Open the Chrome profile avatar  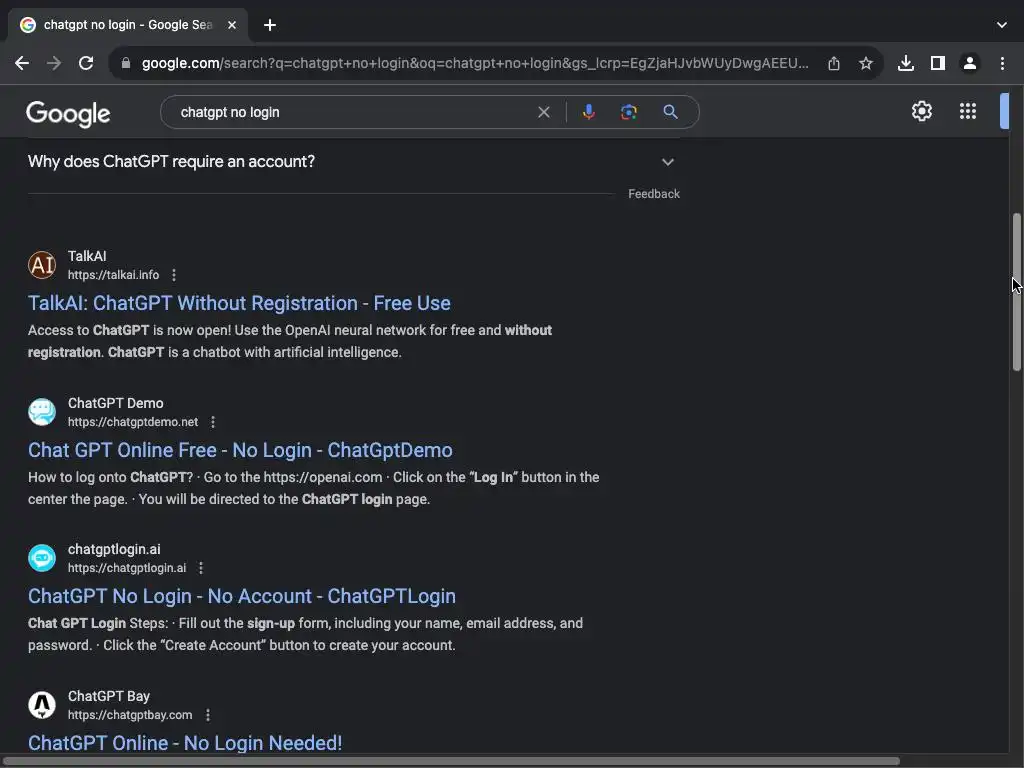tap(970, 63)
